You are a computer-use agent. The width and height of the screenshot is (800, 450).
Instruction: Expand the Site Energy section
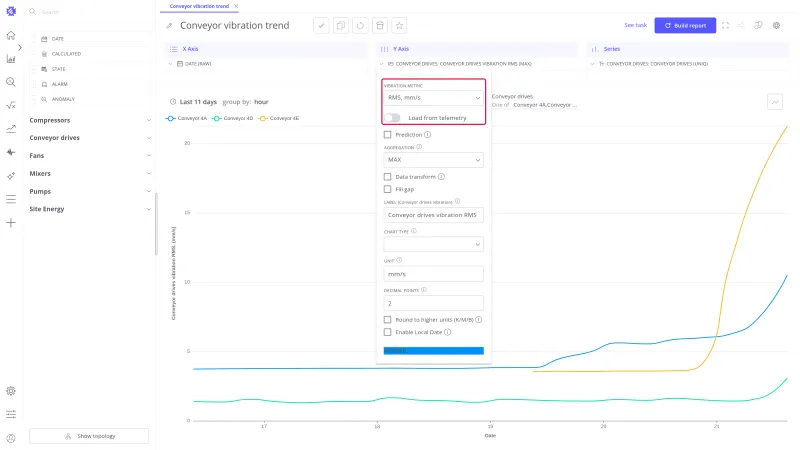90,209
